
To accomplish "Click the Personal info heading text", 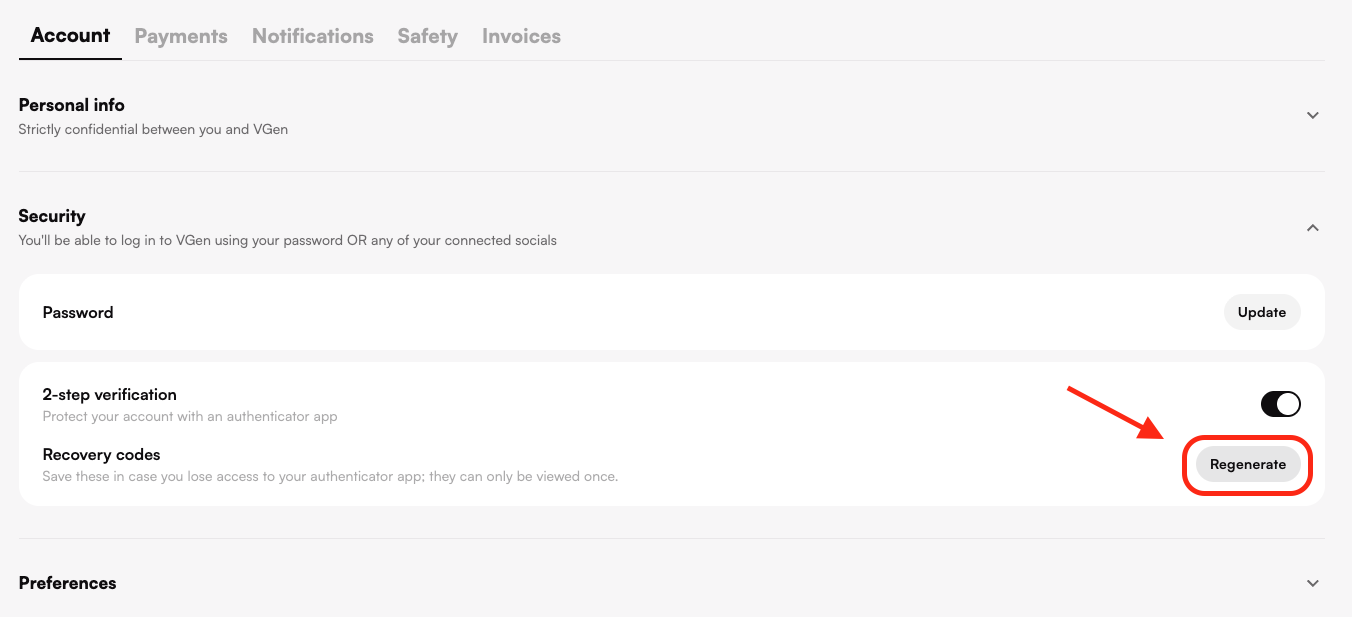I will click(x=72, y=105).
